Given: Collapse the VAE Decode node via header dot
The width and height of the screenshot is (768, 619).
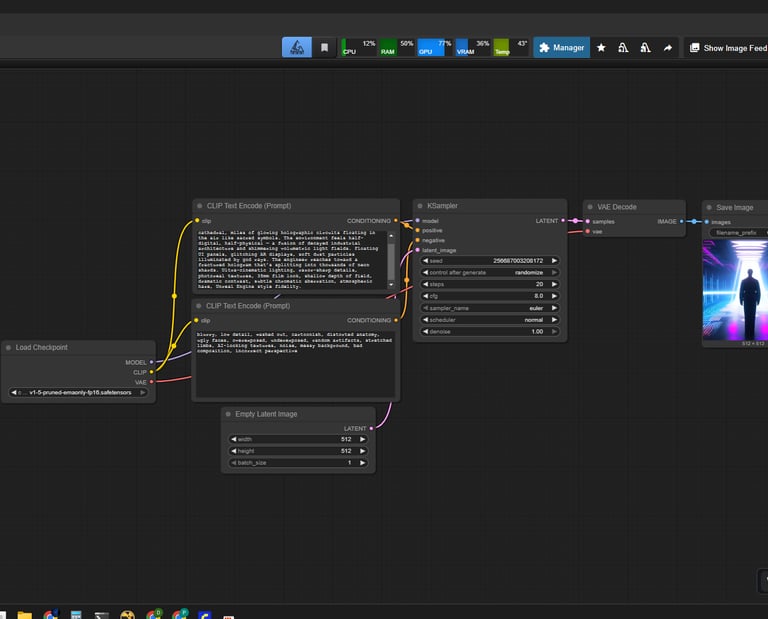Looking at the screenshot, I should pos(590,206).
